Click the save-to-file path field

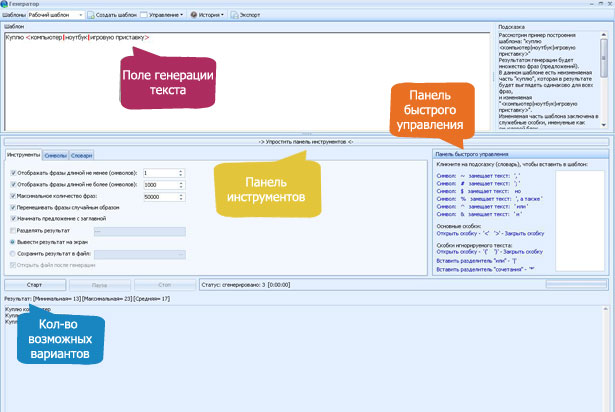coord(140,255)
